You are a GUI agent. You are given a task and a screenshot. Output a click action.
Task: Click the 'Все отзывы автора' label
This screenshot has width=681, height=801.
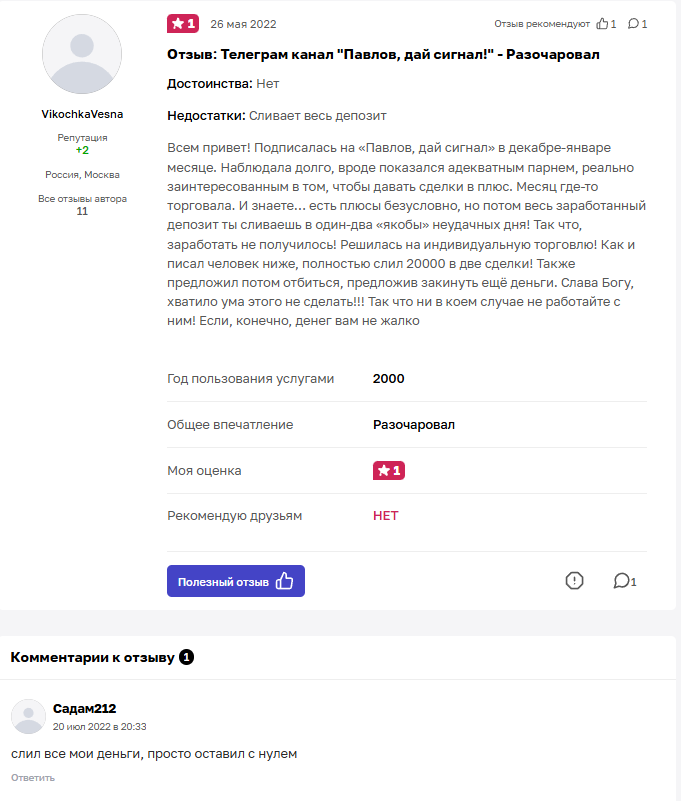pos(82,199)
